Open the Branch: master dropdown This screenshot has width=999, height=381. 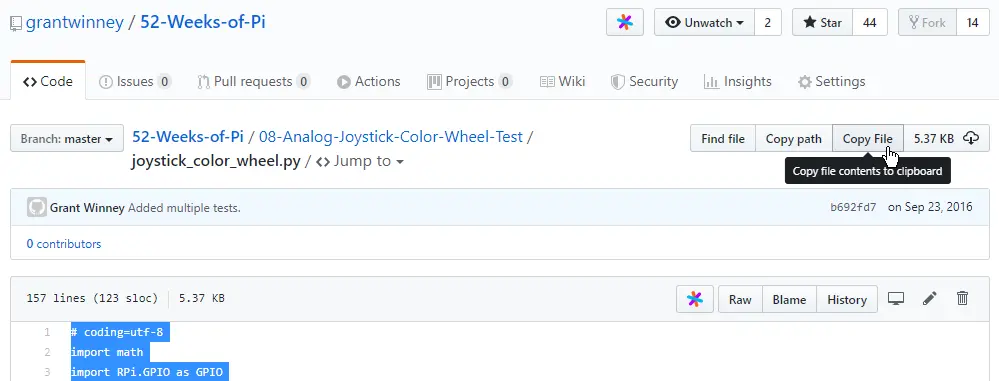pos(67,138)
